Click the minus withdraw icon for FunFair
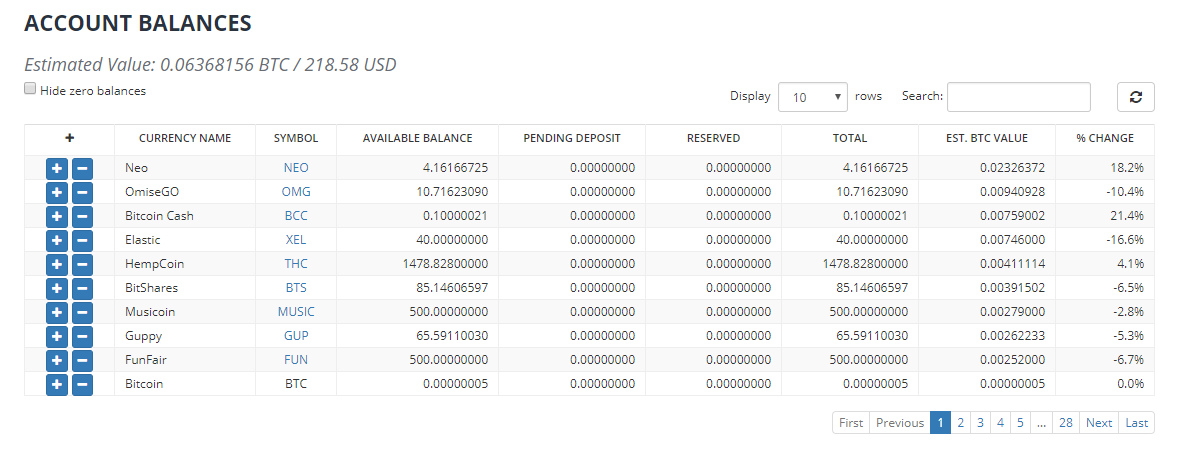Screen dimensions: 1185x467 pyautogui.click(x=82, y=360)
